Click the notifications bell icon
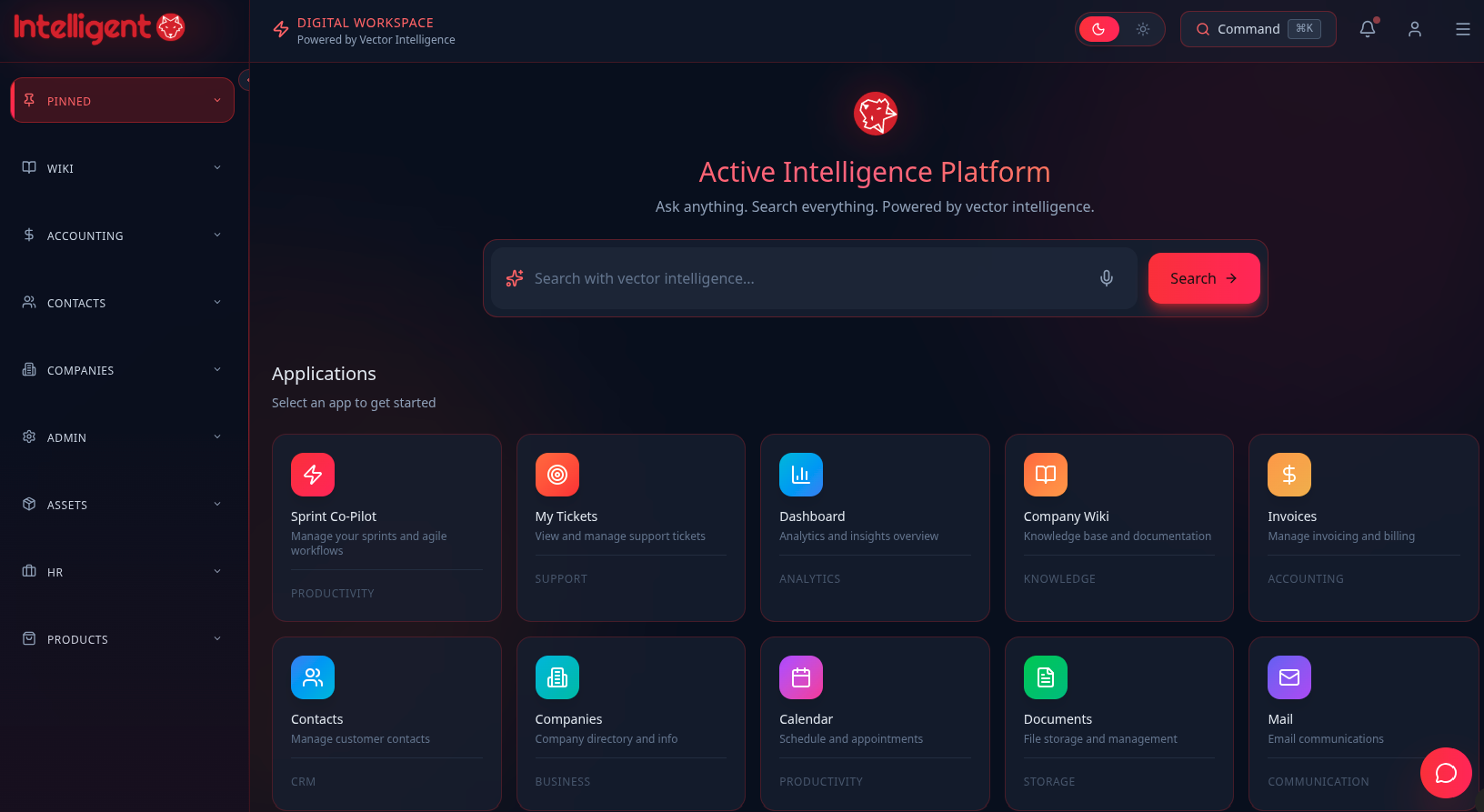This screenshot has height=812, width=1484. click(x=1367, y=29)
